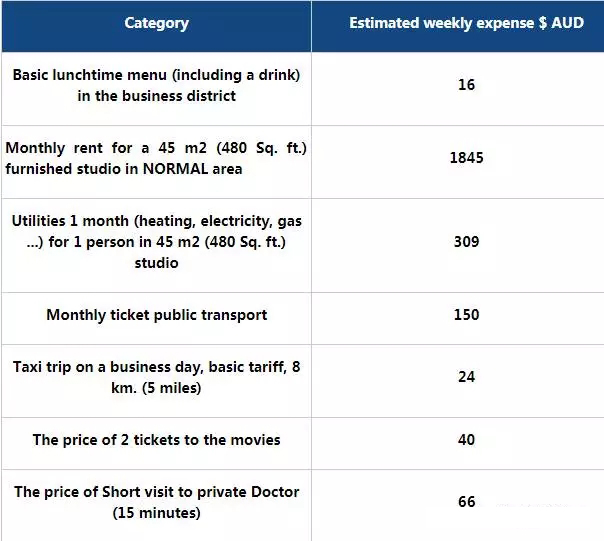The width and height of the screenshot is (604, 541).
Task: Click the Category column header
Action: pyautogui.click(x=156, y=23)
